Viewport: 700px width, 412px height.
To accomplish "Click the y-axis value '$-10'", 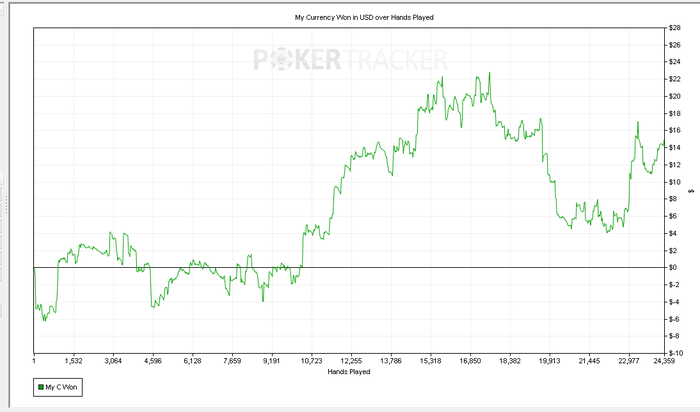I will click(x=675, y=353).
